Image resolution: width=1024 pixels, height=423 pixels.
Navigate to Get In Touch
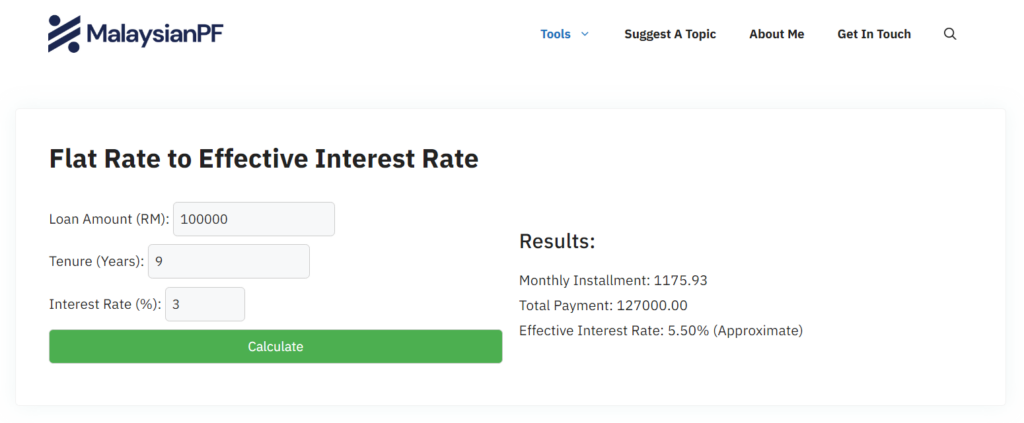(x=874, y=34)
